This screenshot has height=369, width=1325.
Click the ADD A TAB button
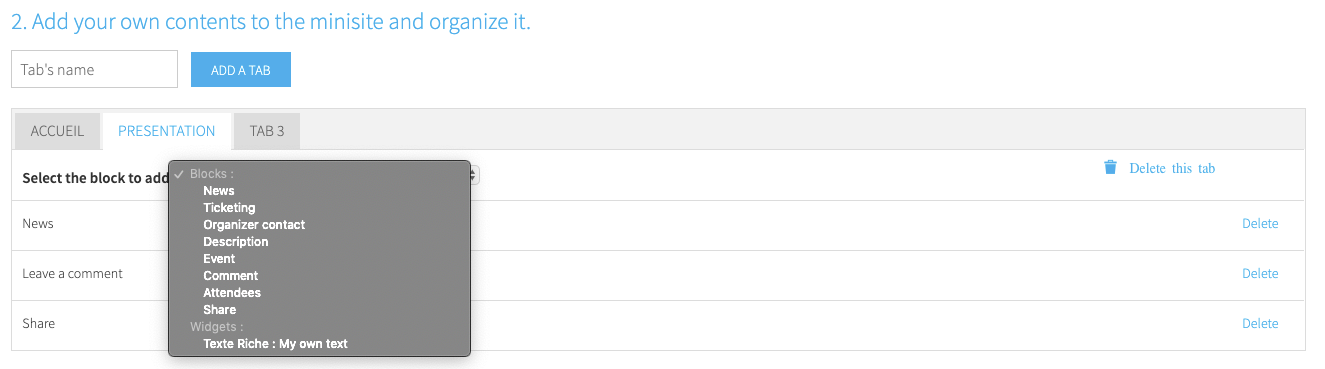click(241, 70)
